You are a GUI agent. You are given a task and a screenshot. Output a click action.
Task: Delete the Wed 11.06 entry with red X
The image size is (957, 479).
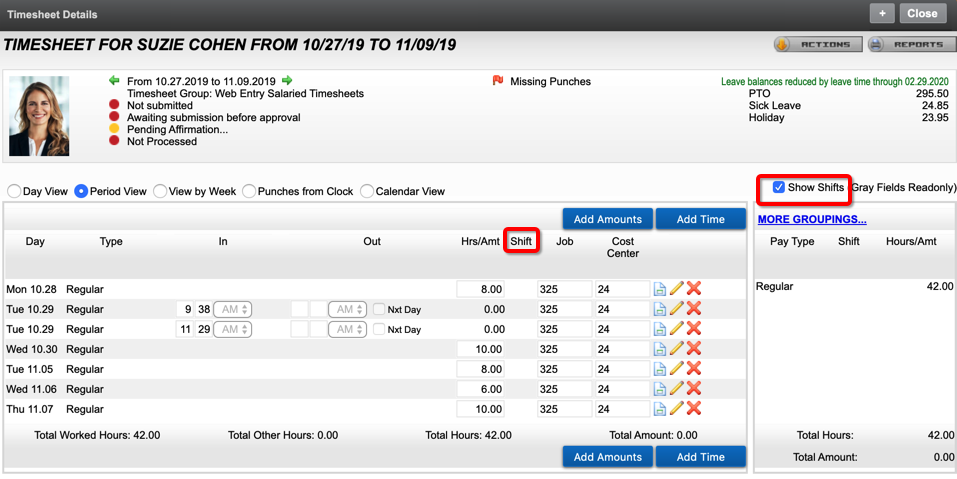694,389
